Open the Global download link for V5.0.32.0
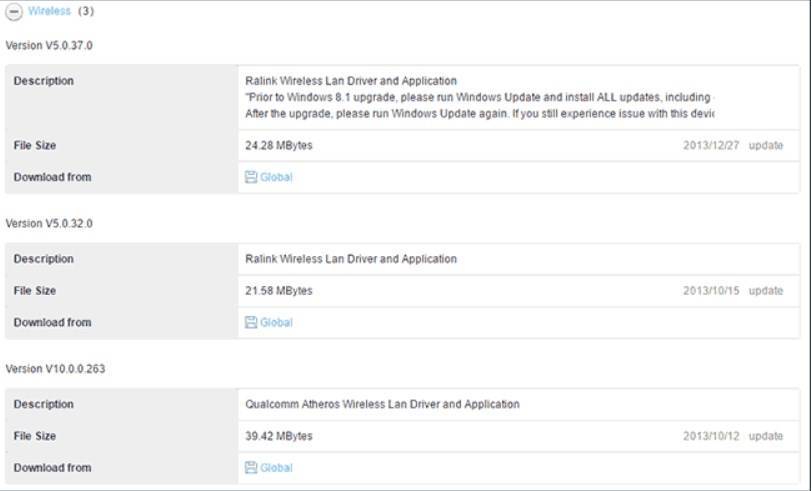The width and height of the screenshot is (812, 491). (x=276, y=323)
